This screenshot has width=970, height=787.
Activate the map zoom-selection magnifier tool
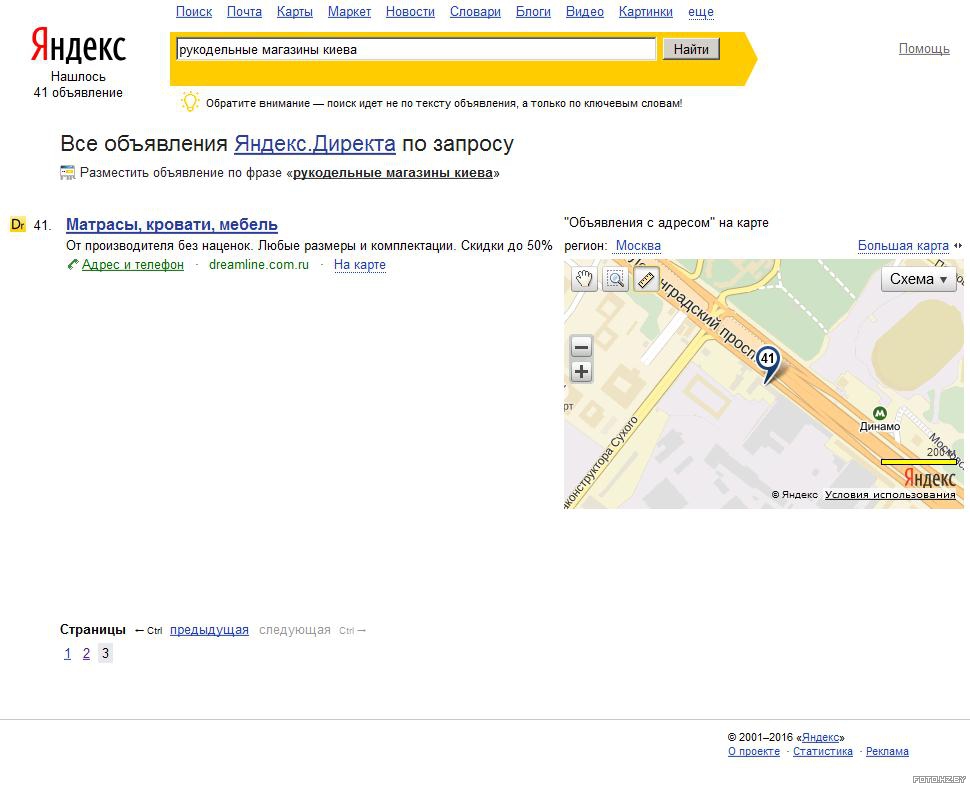click(x=615, y=280)
